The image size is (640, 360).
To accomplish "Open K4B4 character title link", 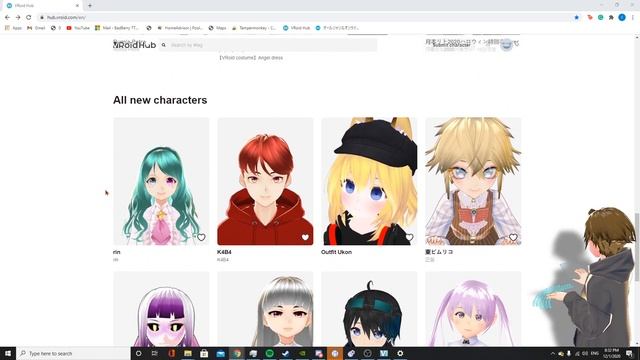I will click(224, 252).
